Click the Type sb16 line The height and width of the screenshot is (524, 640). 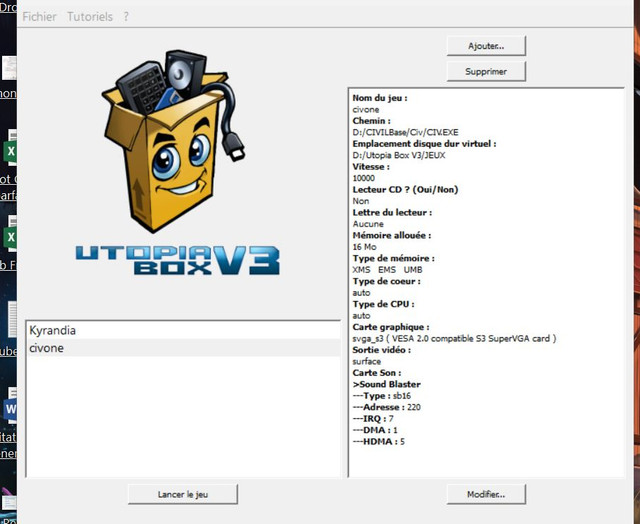coord(382,395)
